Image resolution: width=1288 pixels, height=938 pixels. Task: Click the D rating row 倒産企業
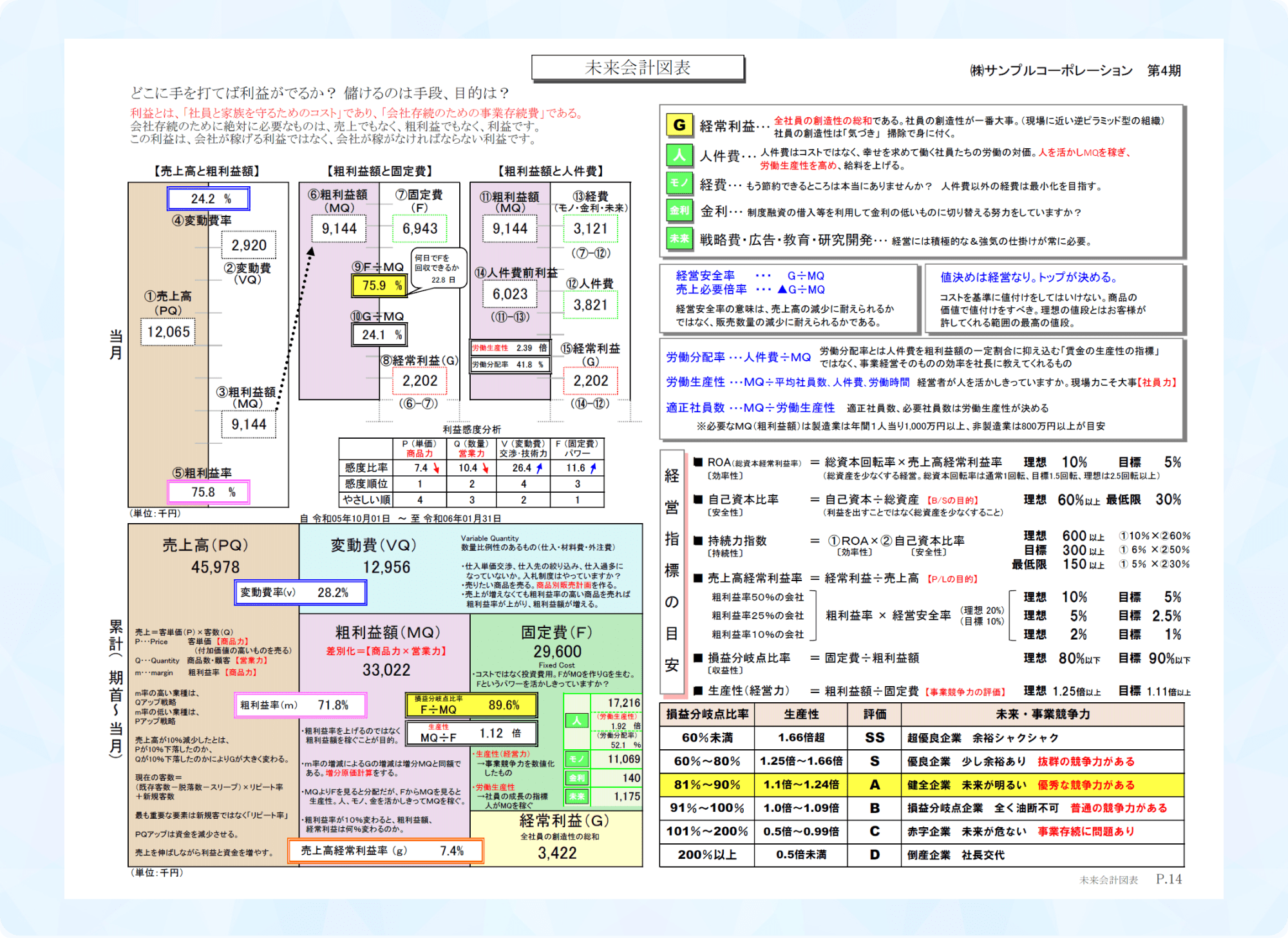(x=922, y=855)
